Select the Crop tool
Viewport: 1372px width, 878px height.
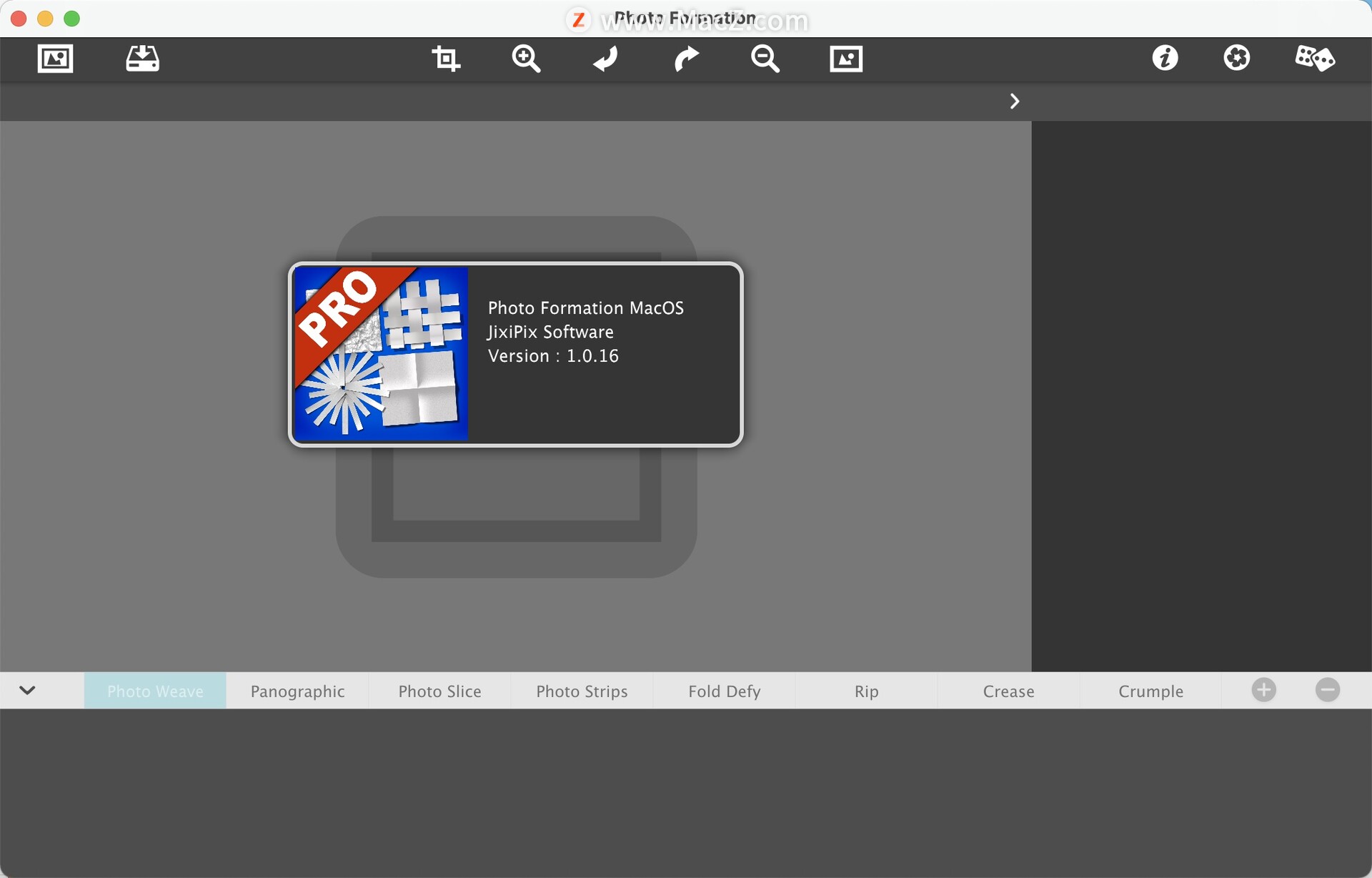(446, 59)
